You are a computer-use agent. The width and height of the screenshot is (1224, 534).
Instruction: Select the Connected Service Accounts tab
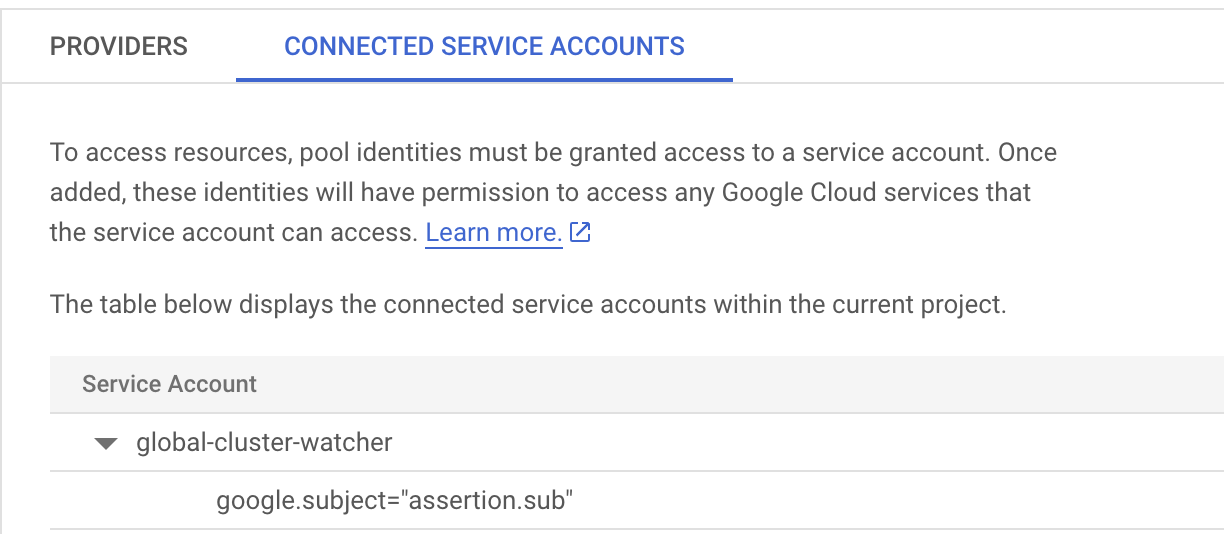(484, 46)
